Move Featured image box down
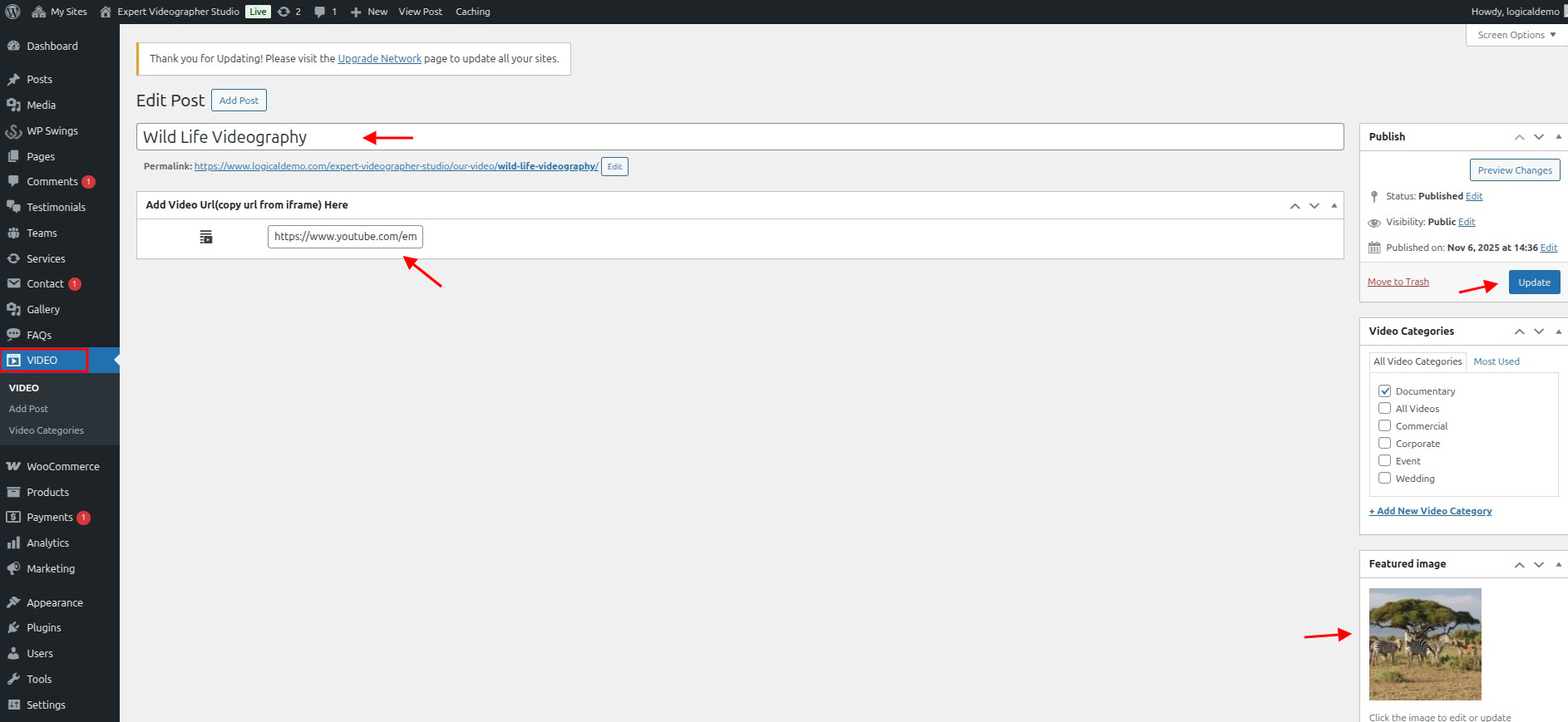Viewport: 1568px width, 722px height. [x=1539, y=564]
